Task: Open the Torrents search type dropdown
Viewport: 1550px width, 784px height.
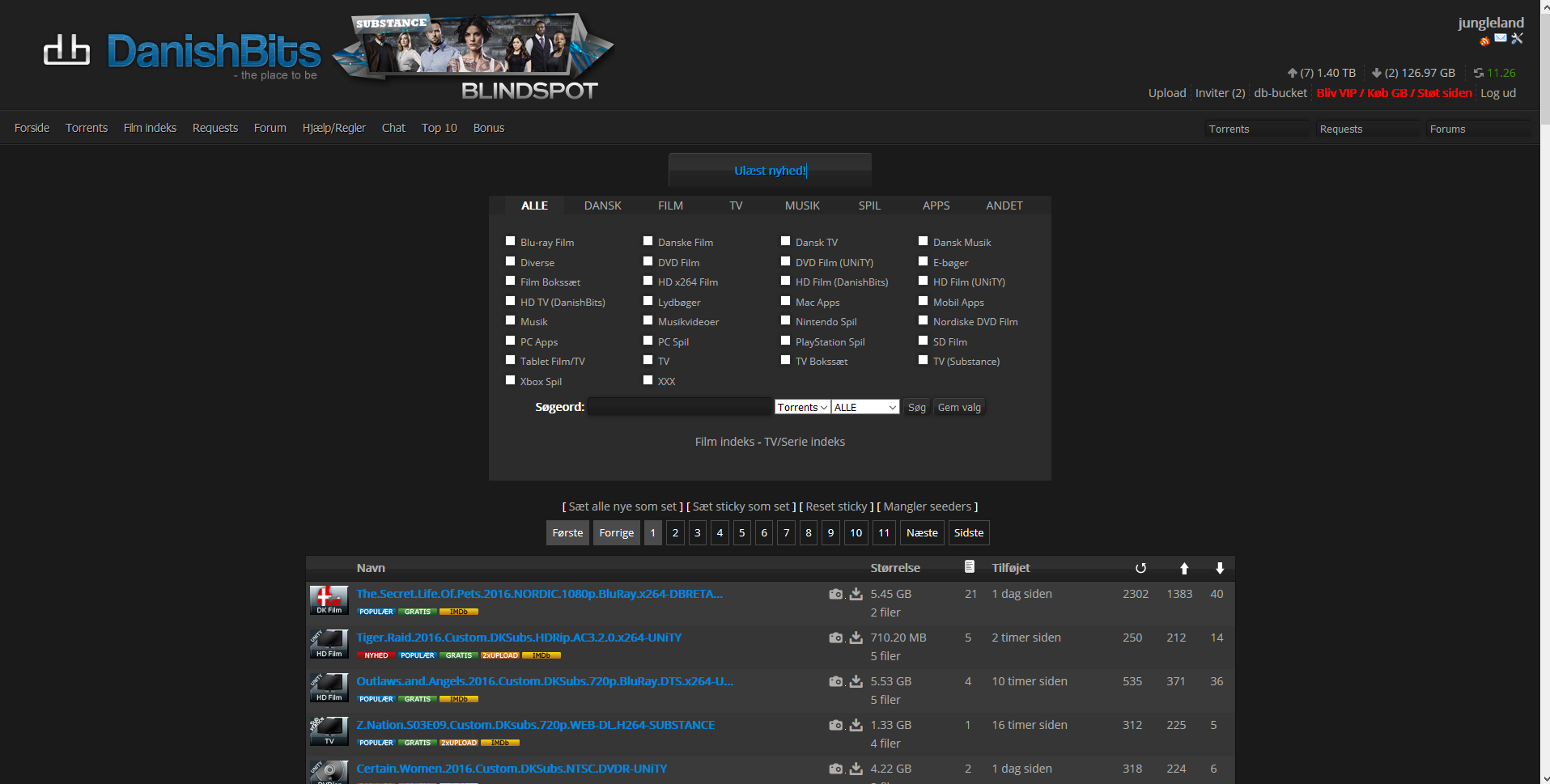Action: click(802, 407)
